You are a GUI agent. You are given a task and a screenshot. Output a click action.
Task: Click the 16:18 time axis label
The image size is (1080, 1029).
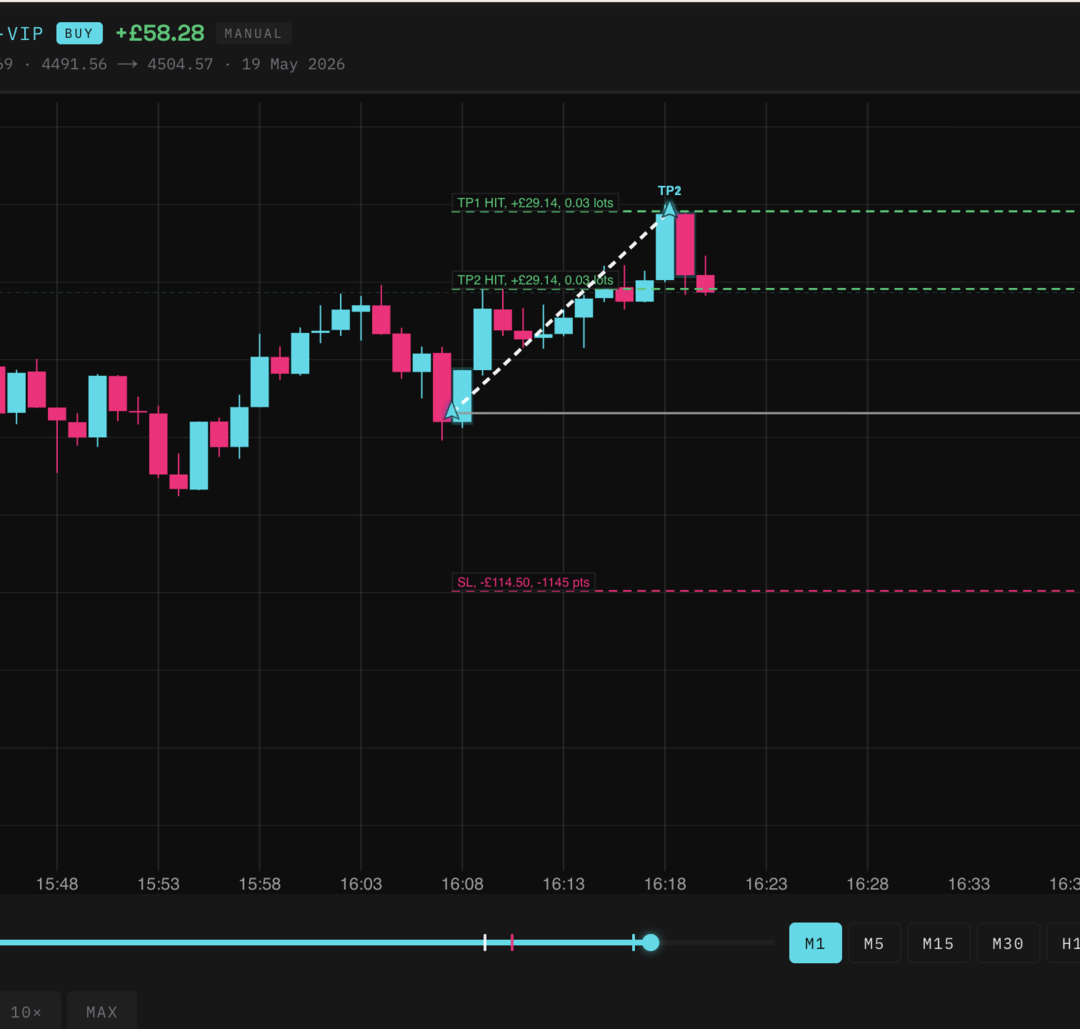665,884
